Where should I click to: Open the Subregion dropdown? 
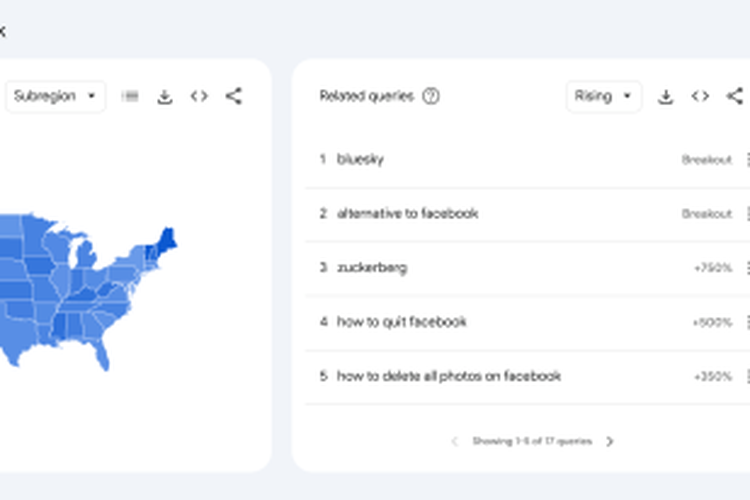(x=55, y=97)
